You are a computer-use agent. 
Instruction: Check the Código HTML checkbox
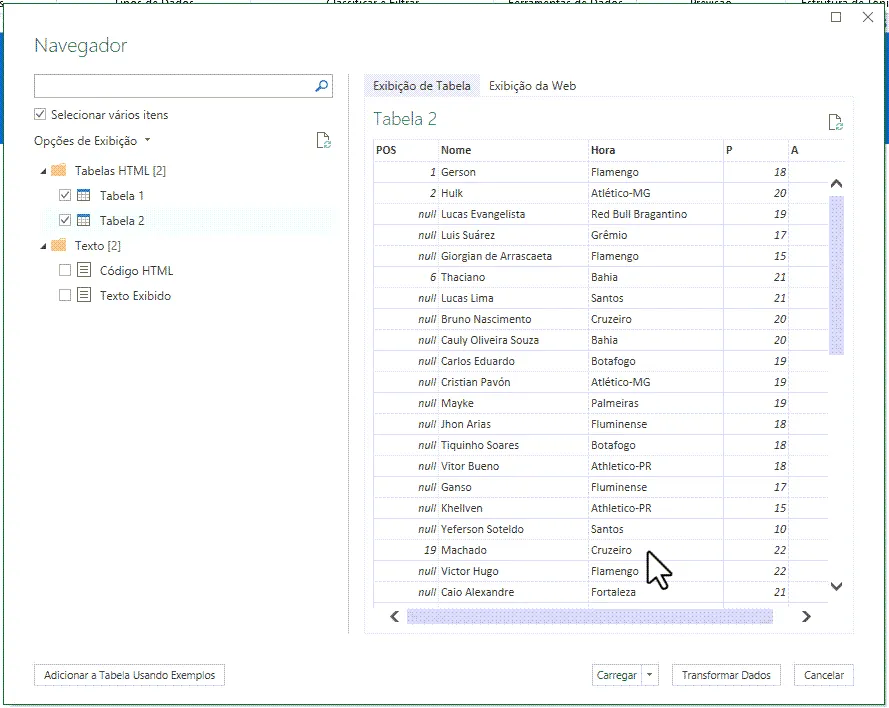point(65,270)
